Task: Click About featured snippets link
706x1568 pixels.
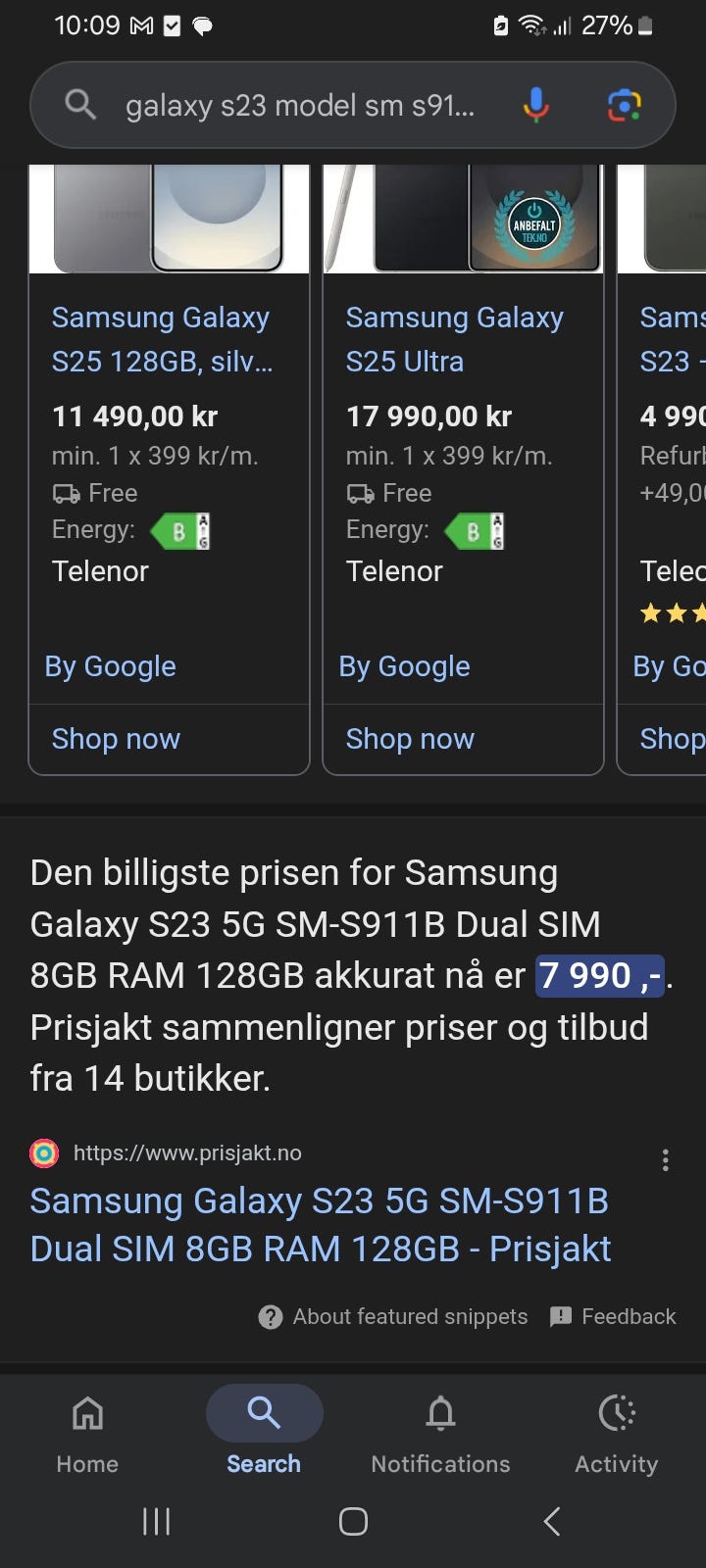Action: (392, 1316)
